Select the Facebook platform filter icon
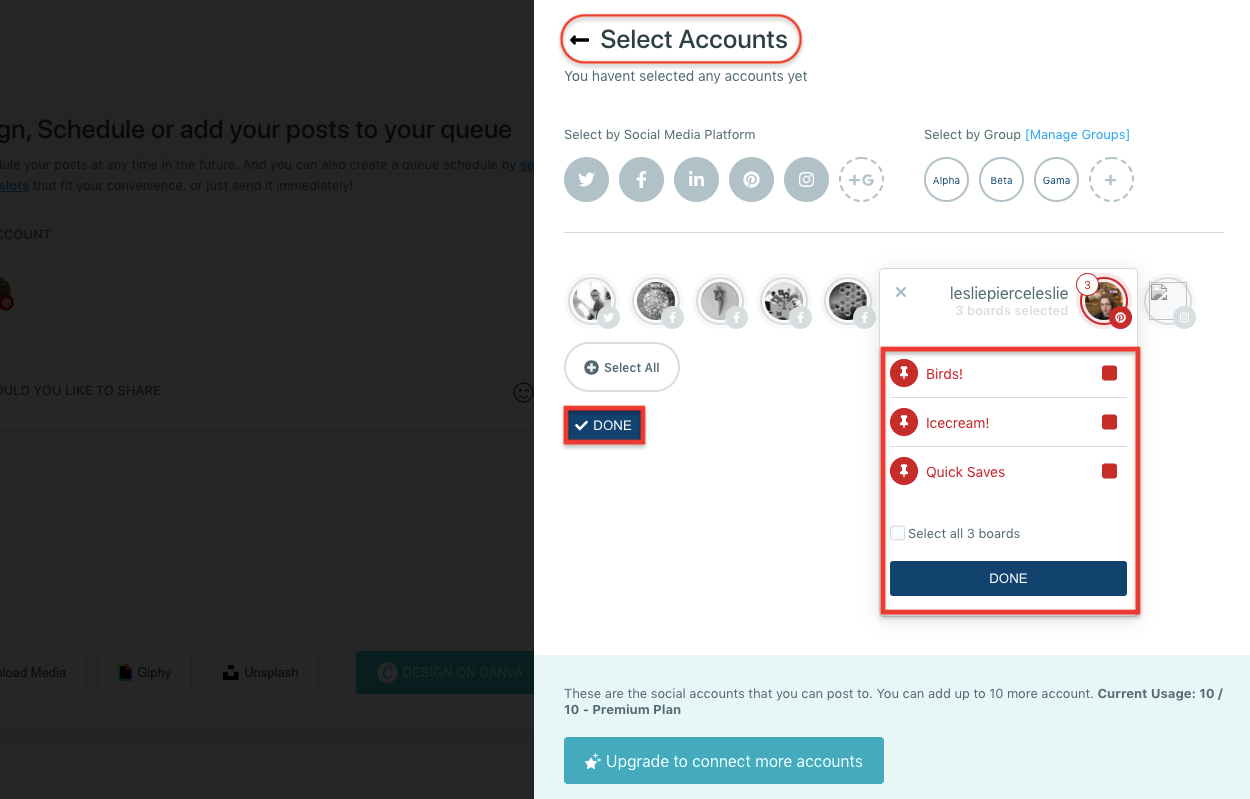Screen dimensions: 1250x799 (x=641, y=179)
